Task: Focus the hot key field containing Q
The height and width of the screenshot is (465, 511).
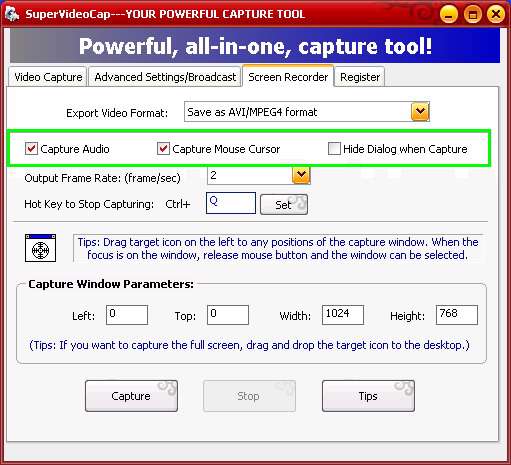Action: coord(231,203)
